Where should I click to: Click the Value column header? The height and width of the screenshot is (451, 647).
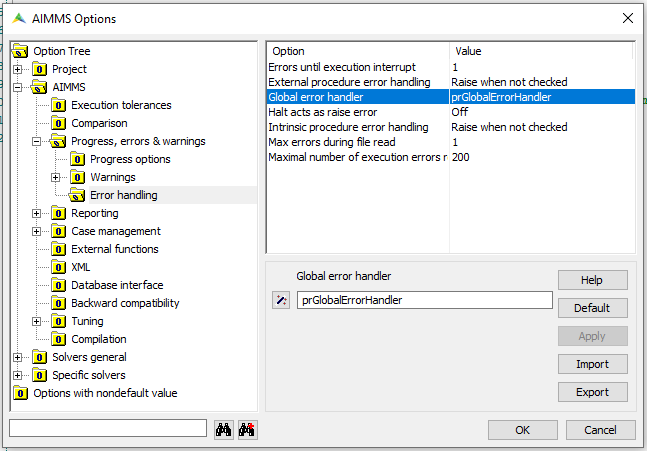pos(541,51)
